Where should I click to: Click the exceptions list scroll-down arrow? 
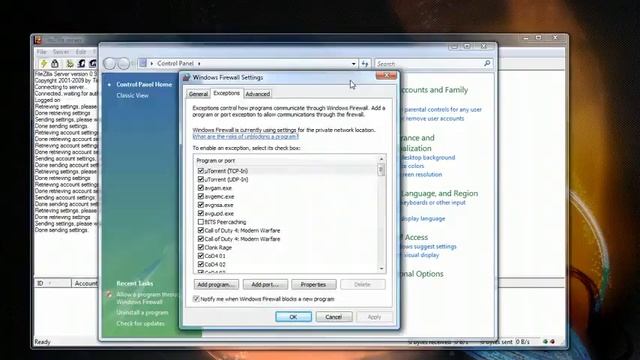(381, 269)
